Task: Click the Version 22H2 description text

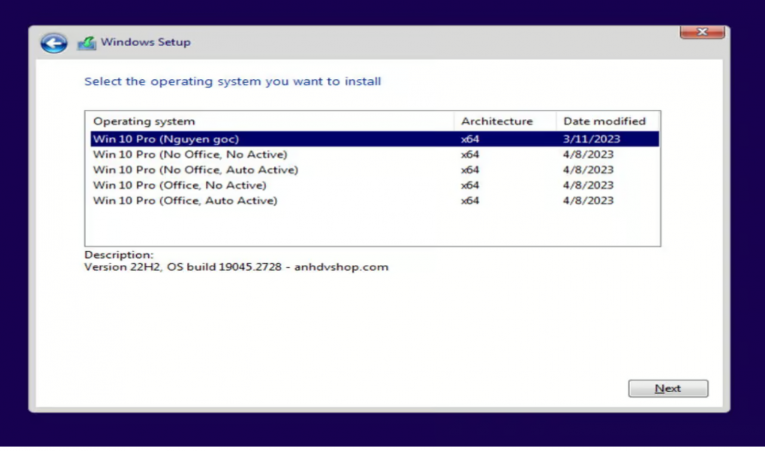Action: pyautogui.click(x=236, y=267)
